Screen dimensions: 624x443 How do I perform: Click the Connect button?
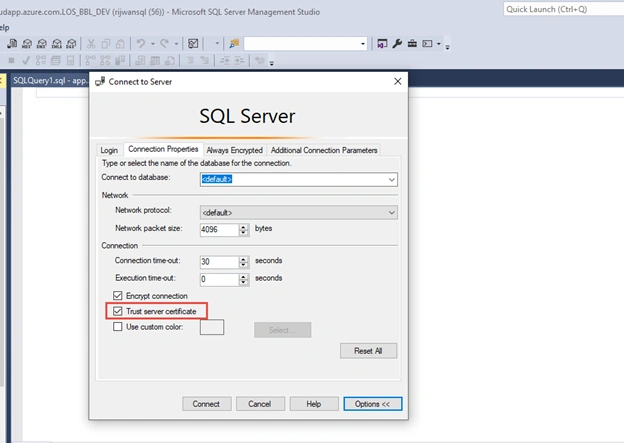[x=206, y=404]
